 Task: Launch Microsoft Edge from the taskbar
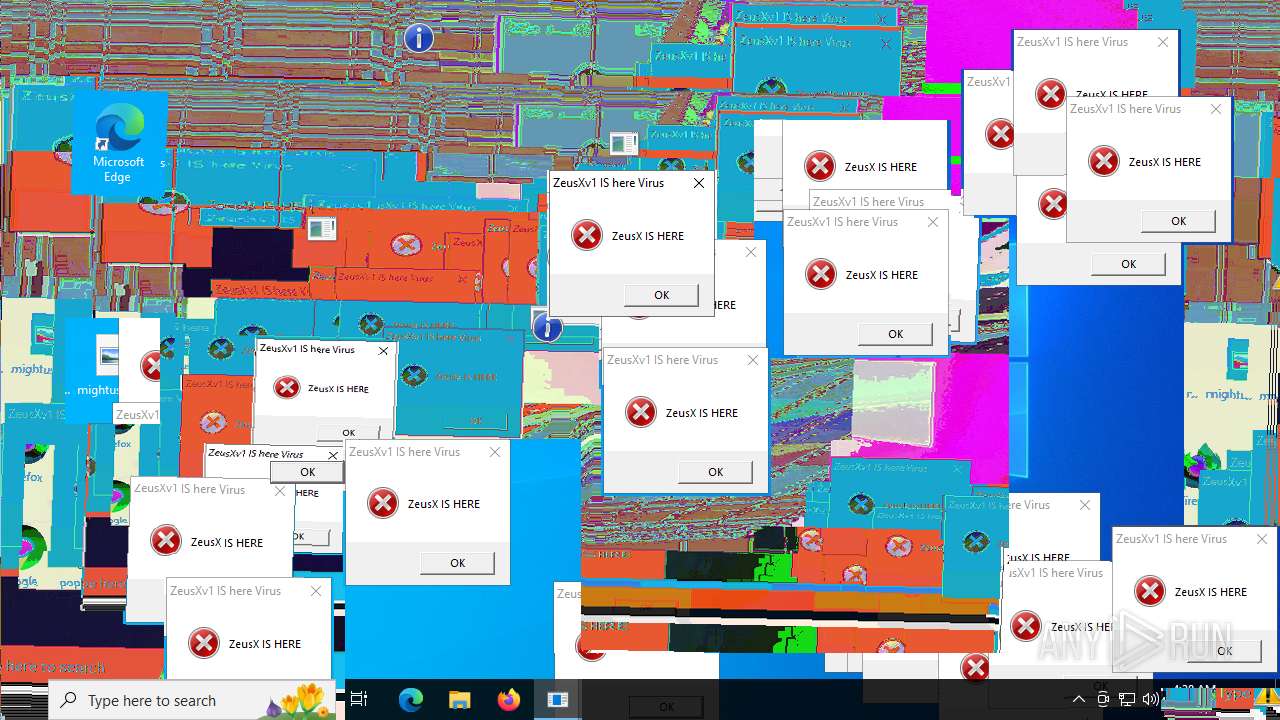(x=411, y=700)
